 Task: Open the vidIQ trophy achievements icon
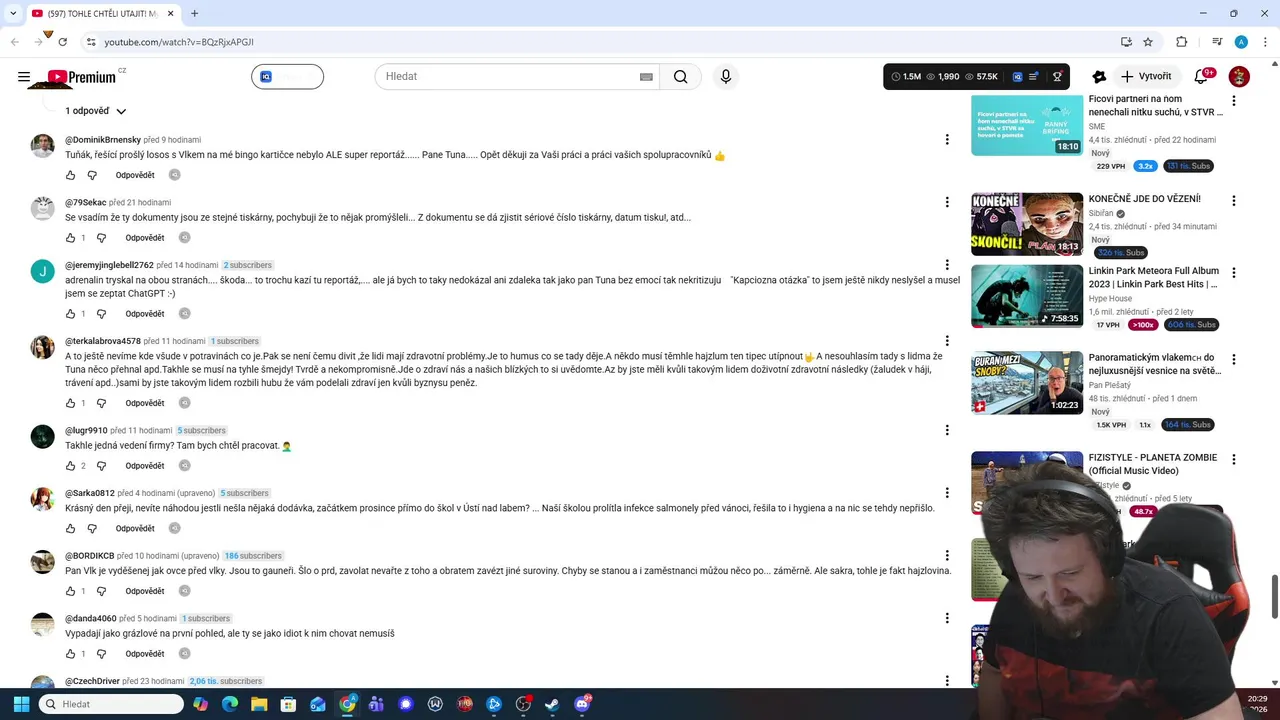(x=1057, y=77)
